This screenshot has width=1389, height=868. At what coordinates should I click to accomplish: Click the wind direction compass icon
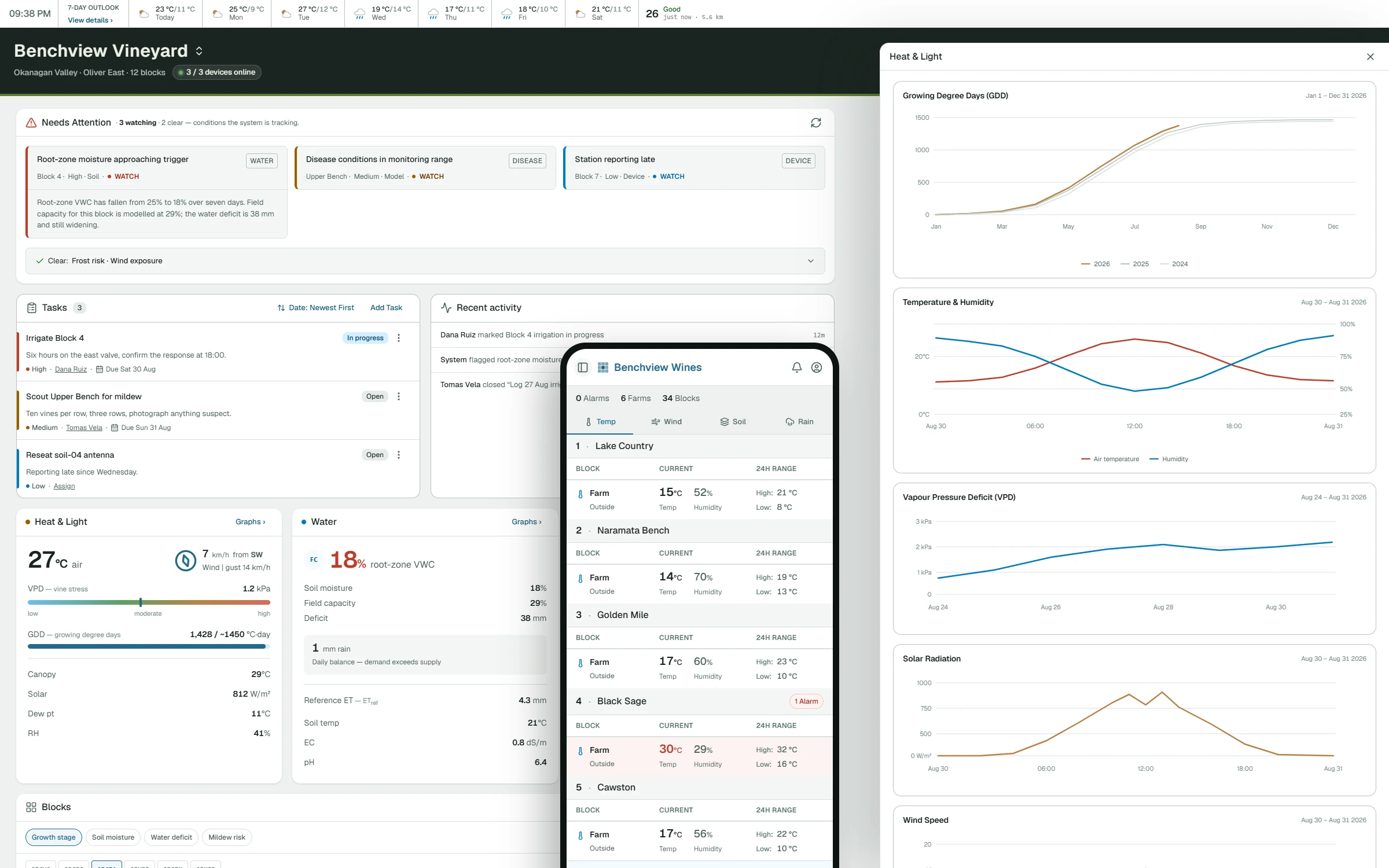click(x=186, y=560)
